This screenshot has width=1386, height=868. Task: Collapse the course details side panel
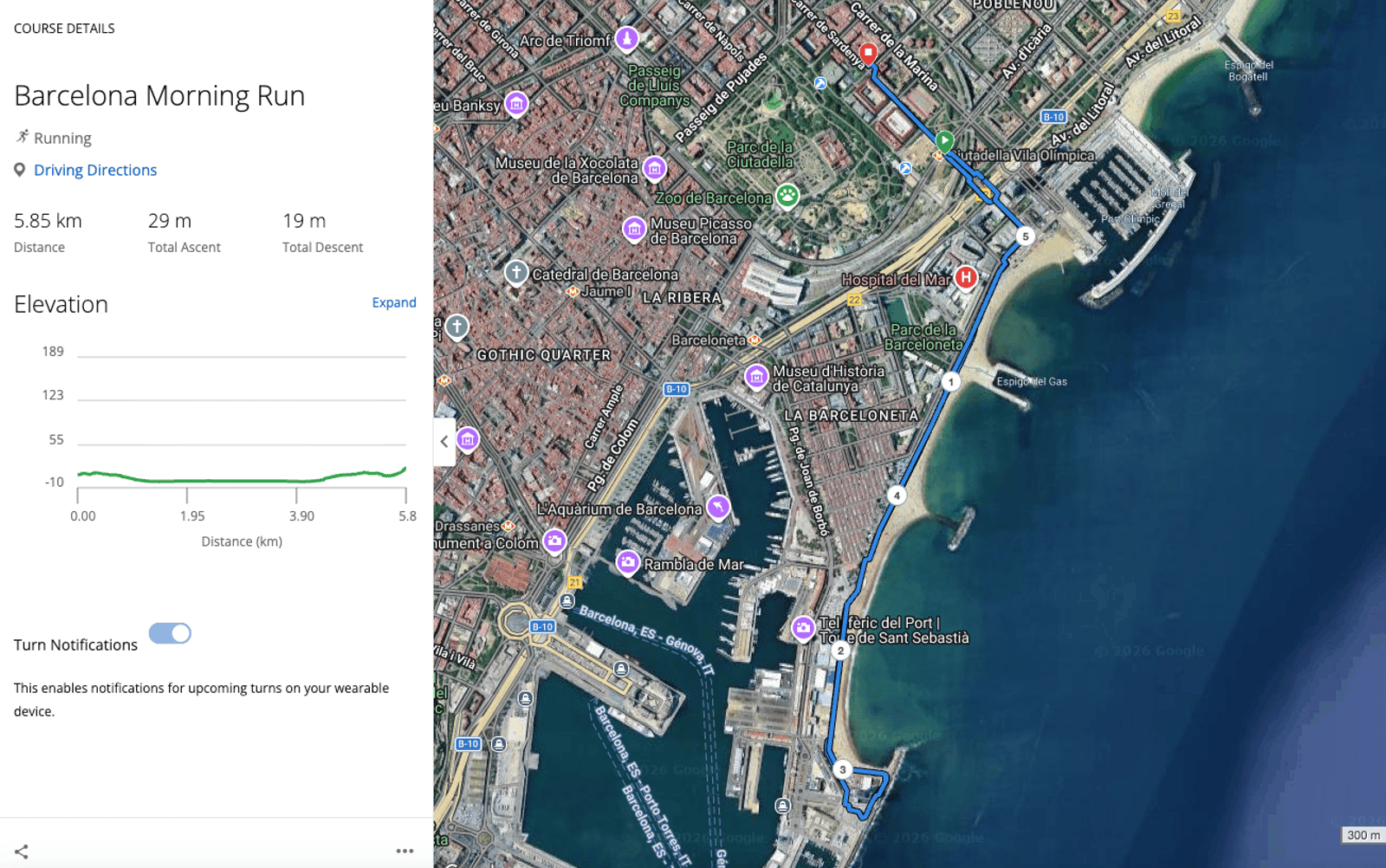pyautogui.click(x=444, y=441)
